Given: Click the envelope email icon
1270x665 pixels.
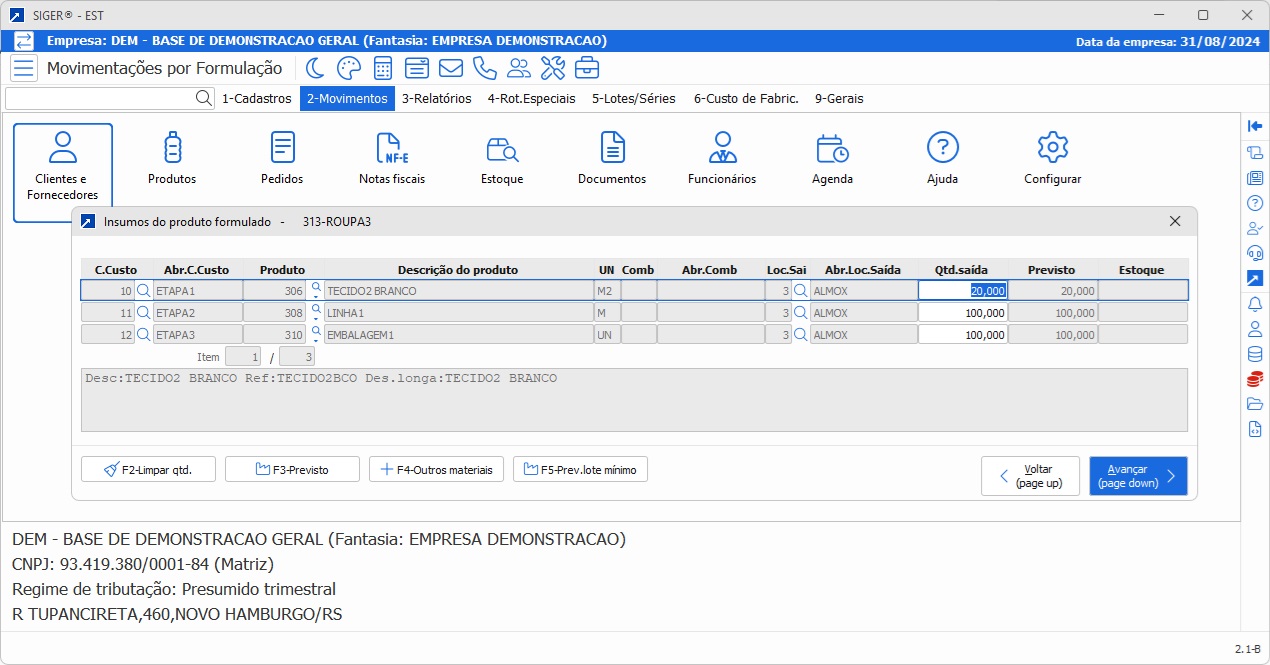Looking at the screenshot, I should click(450, 68).
